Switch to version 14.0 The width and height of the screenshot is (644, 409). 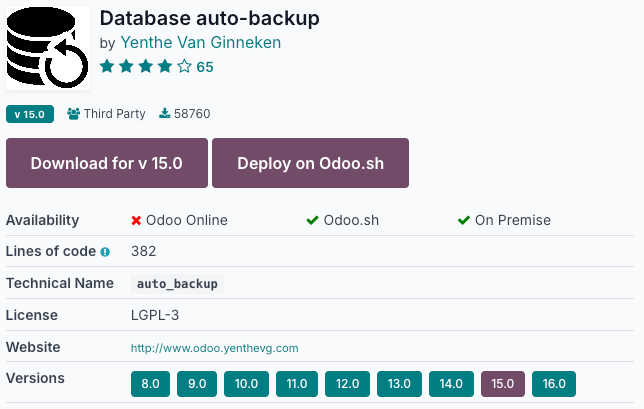(x=451, y=384)
